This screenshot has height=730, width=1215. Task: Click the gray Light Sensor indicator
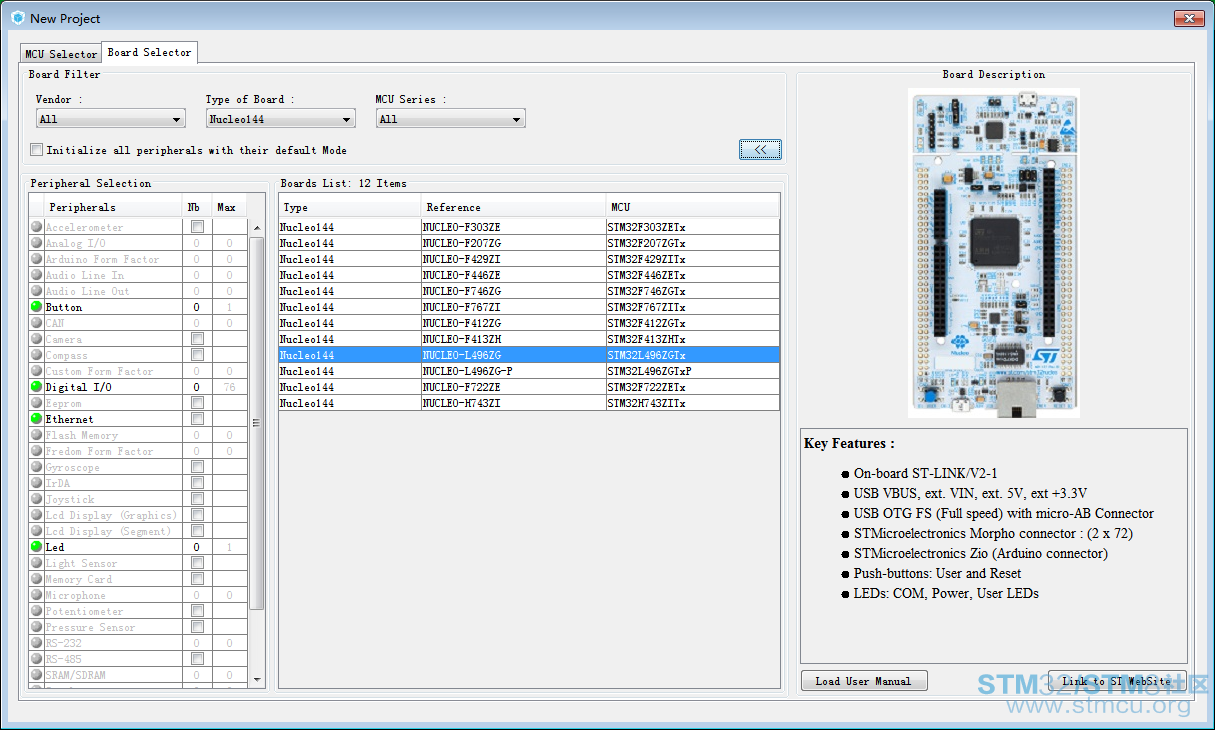pos(37,563)
